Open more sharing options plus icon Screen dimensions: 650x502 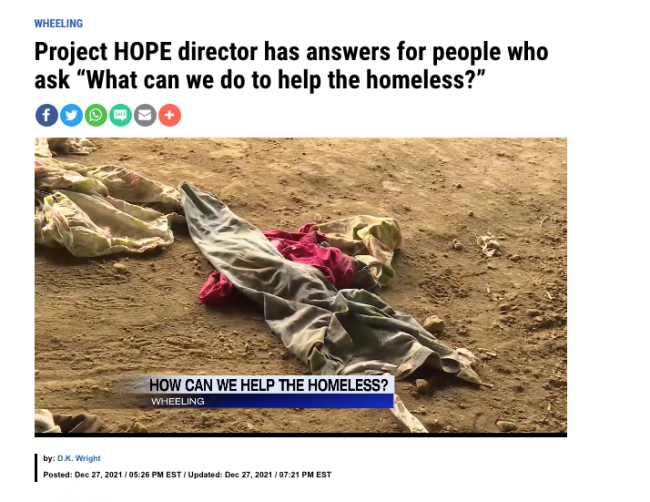(170, 115)
